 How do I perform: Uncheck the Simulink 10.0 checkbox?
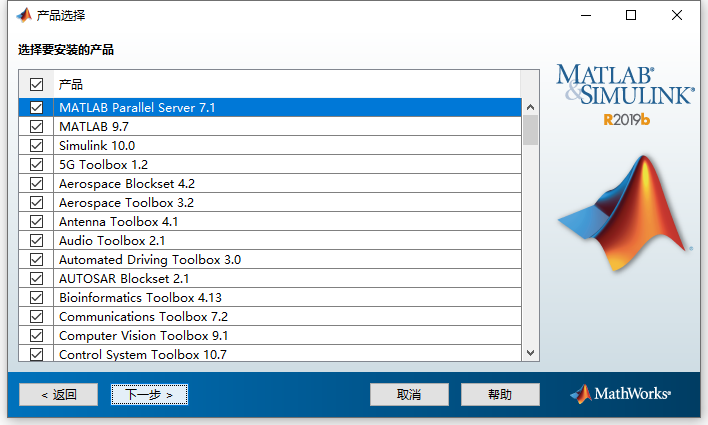coord(37,145)
